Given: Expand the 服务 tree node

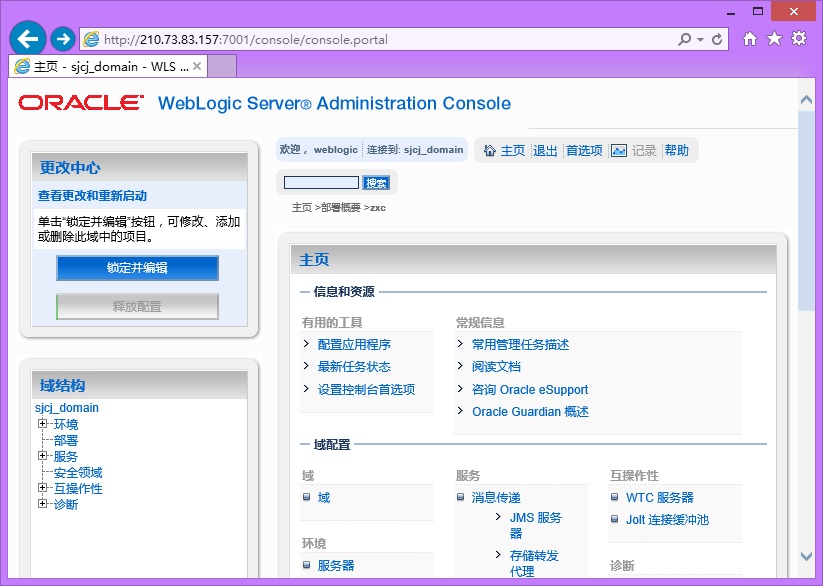Looking at the screenshot, I should coord(43,455).
